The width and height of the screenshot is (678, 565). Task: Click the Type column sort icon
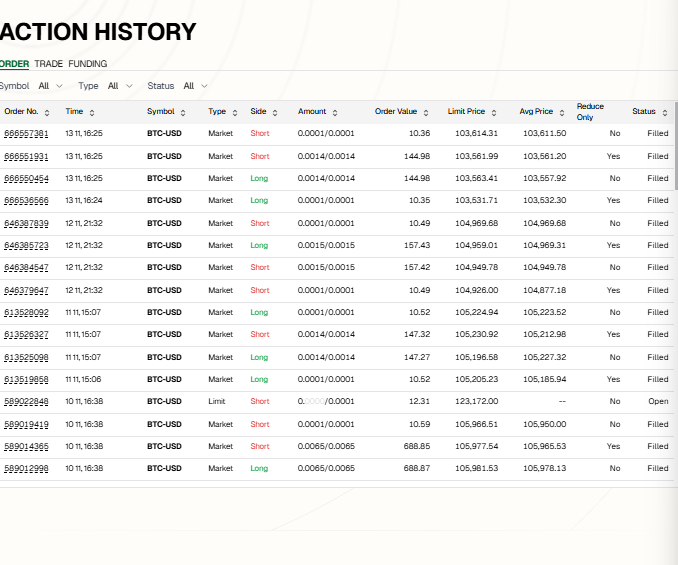(235, 112)
